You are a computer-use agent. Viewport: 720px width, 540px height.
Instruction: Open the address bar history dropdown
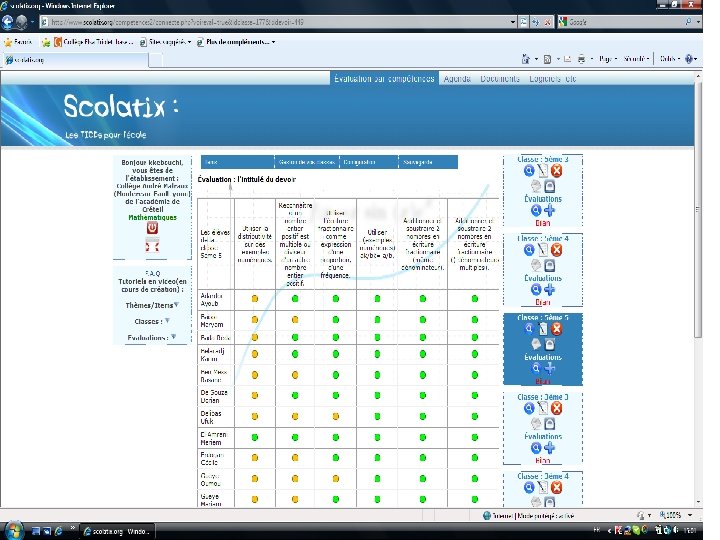point(512,22)
